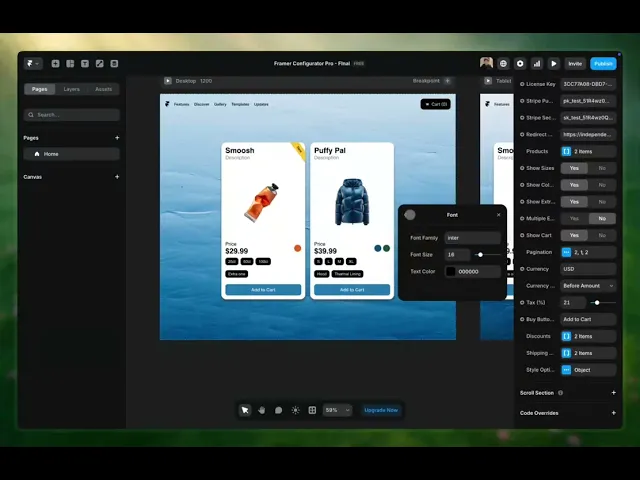The width and height of the screenshot is (640, 480).
Task: Click Add to Cart on the Puffy Pal card
Action: coord(352,290)
